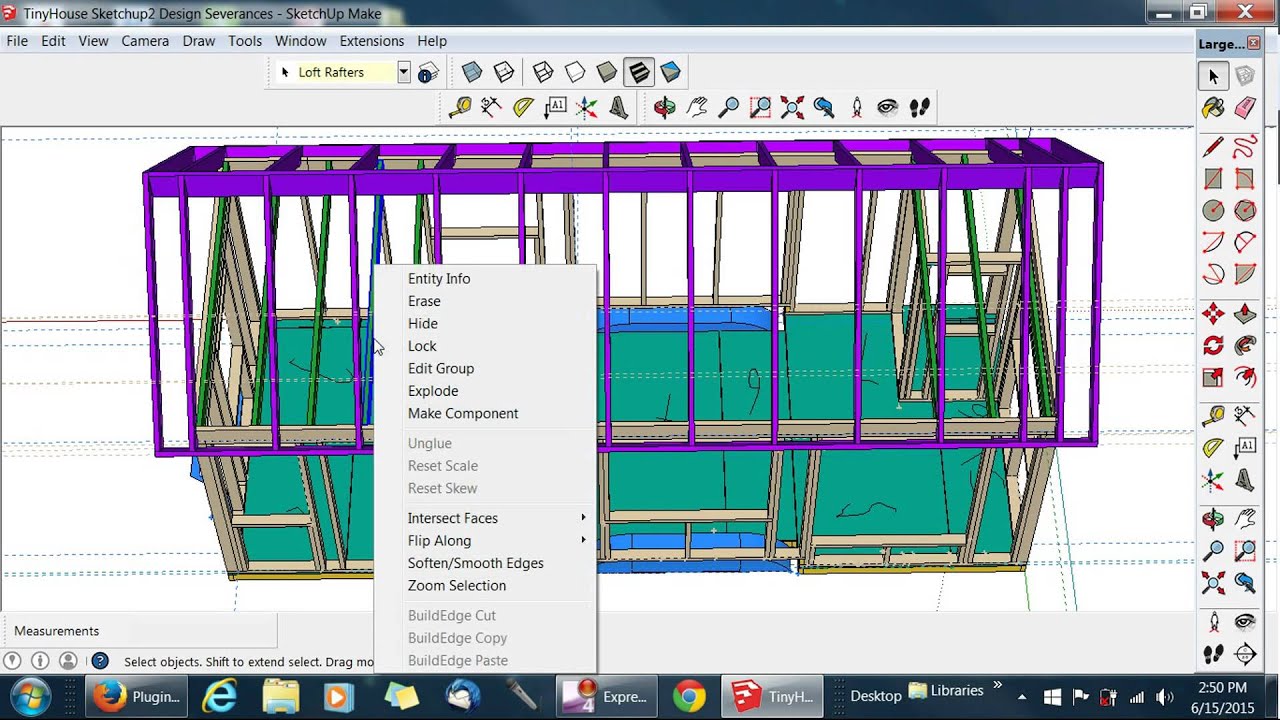Select the Push/Pull tool

tap(1245, 315)
